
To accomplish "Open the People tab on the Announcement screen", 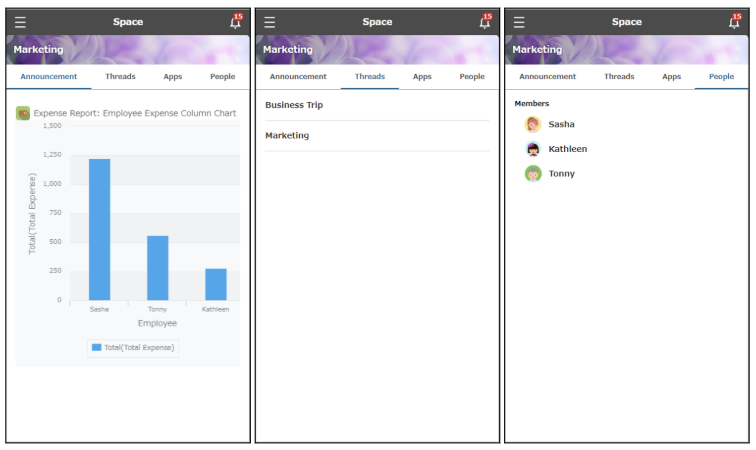I will coord(222,77).
